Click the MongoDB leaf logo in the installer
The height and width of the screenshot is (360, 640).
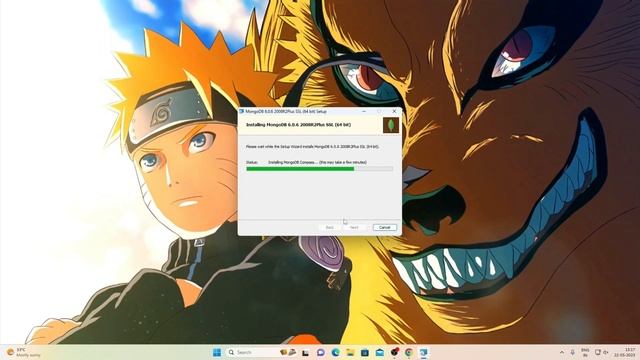point(391,125)
